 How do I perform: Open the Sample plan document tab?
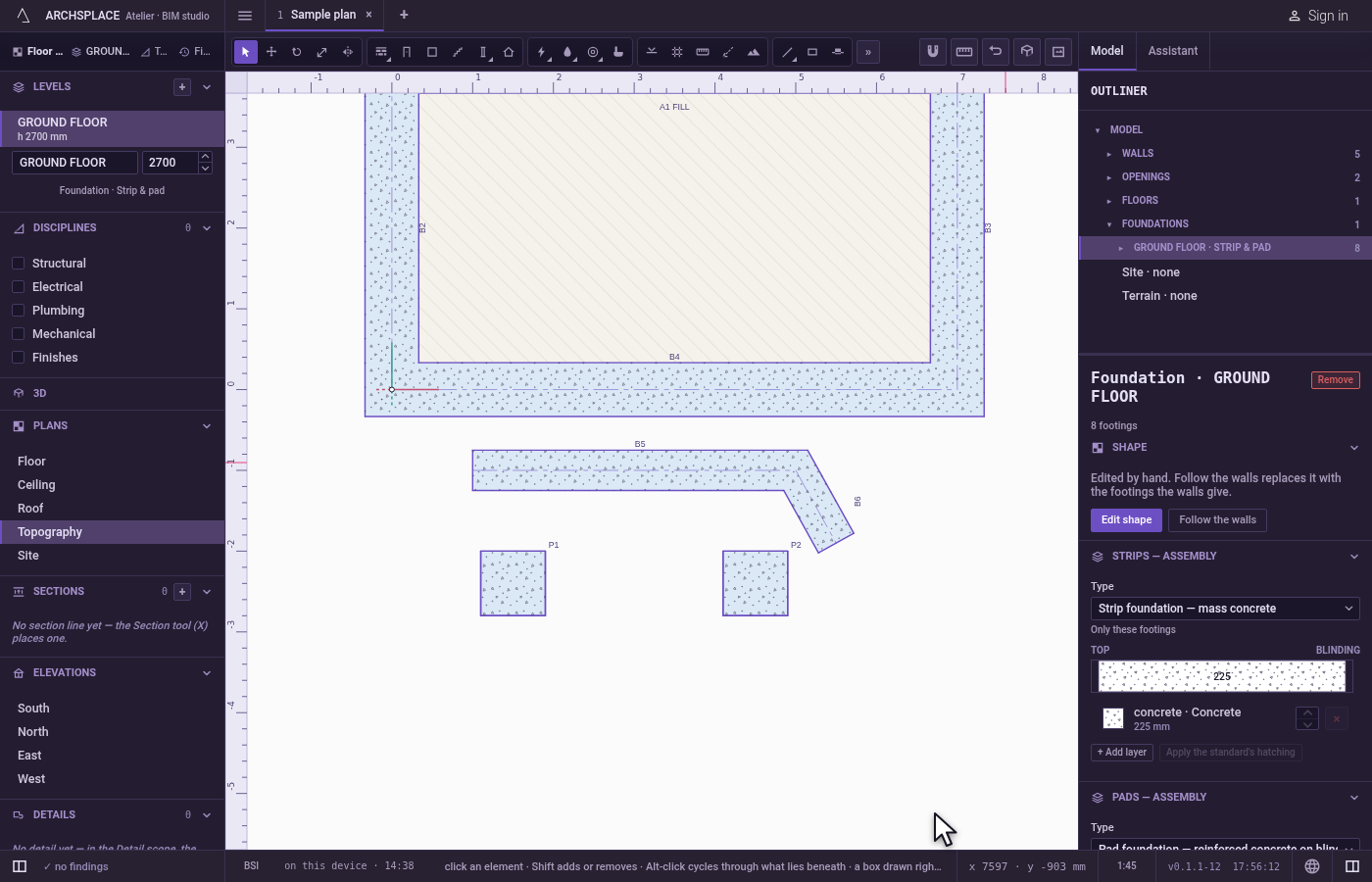click(x=323, y=15)
